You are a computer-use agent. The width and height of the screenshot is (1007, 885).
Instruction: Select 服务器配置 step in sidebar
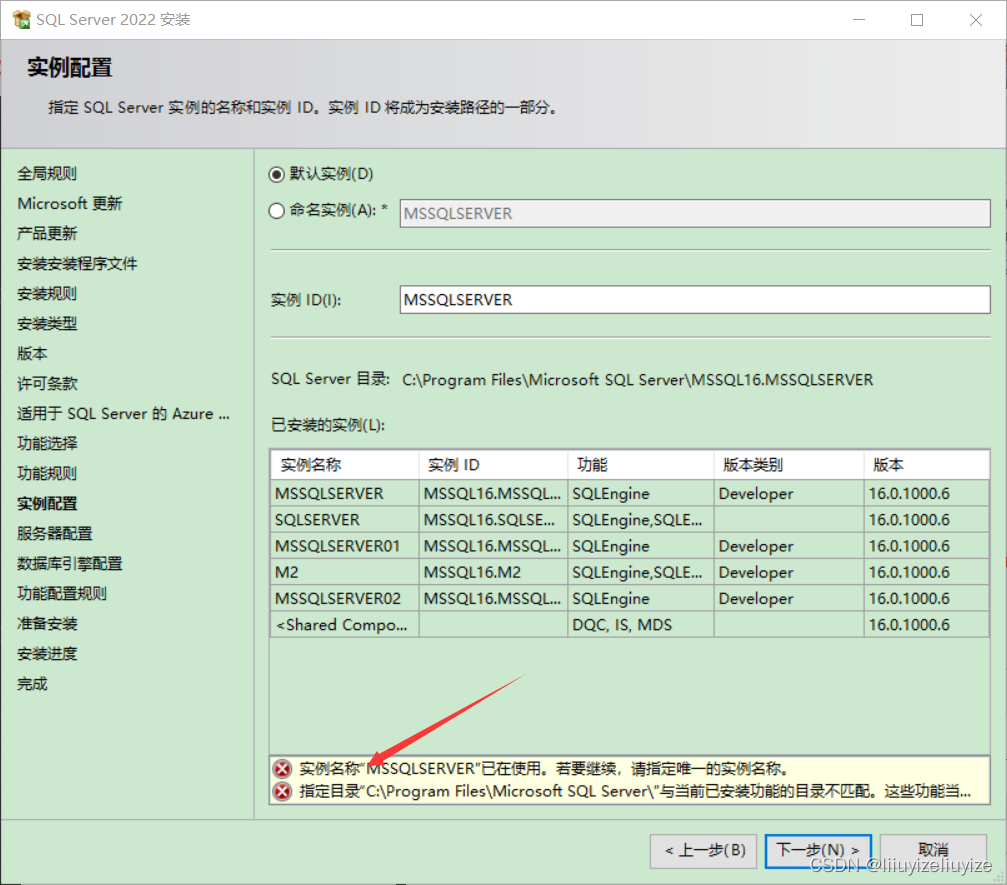point(55,534)
